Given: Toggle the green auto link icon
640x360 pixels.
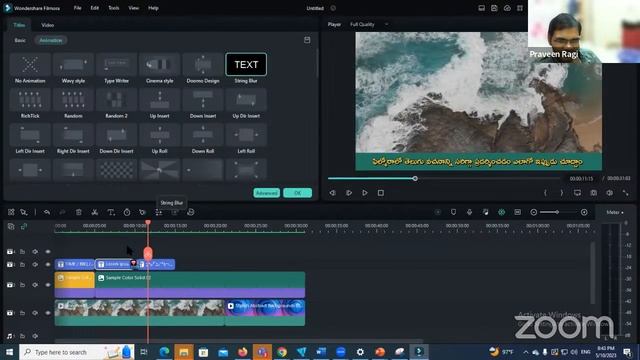Looking at the screenshot, I should coord(24,227).
